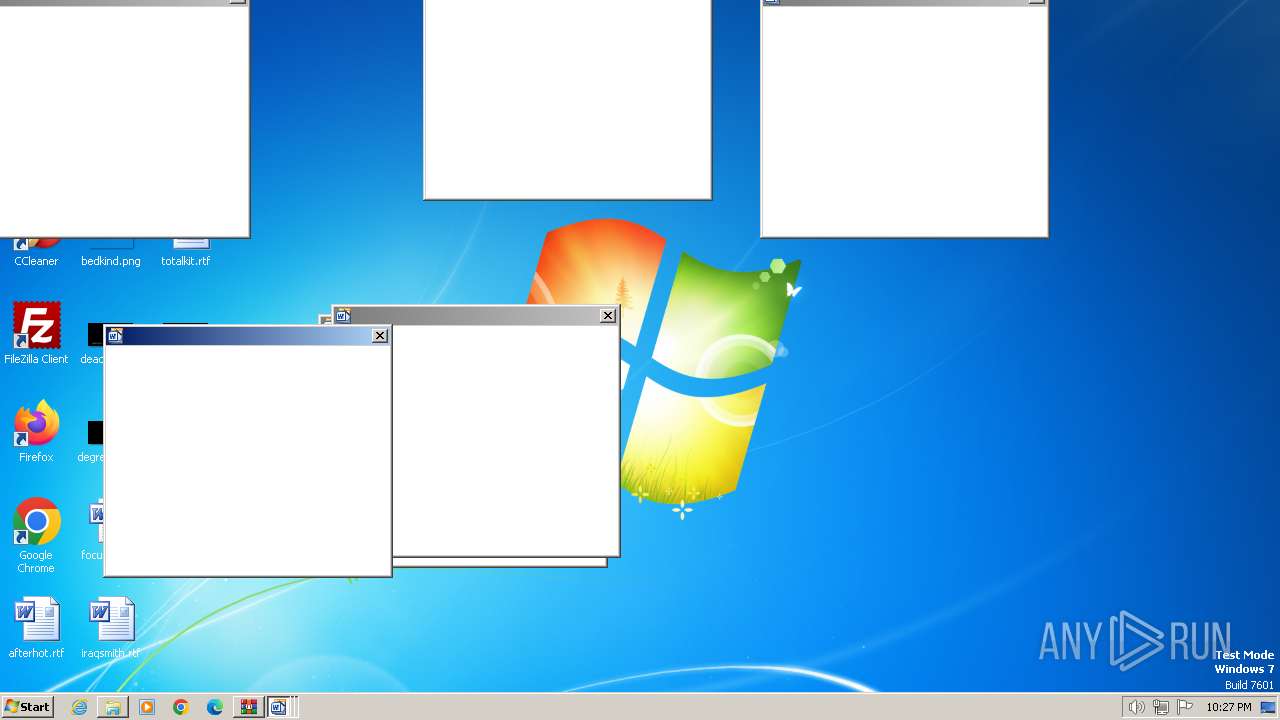Open the Start menu
Image resolution: width=1280 pixels, height=720 pixels.
(27, 707)
